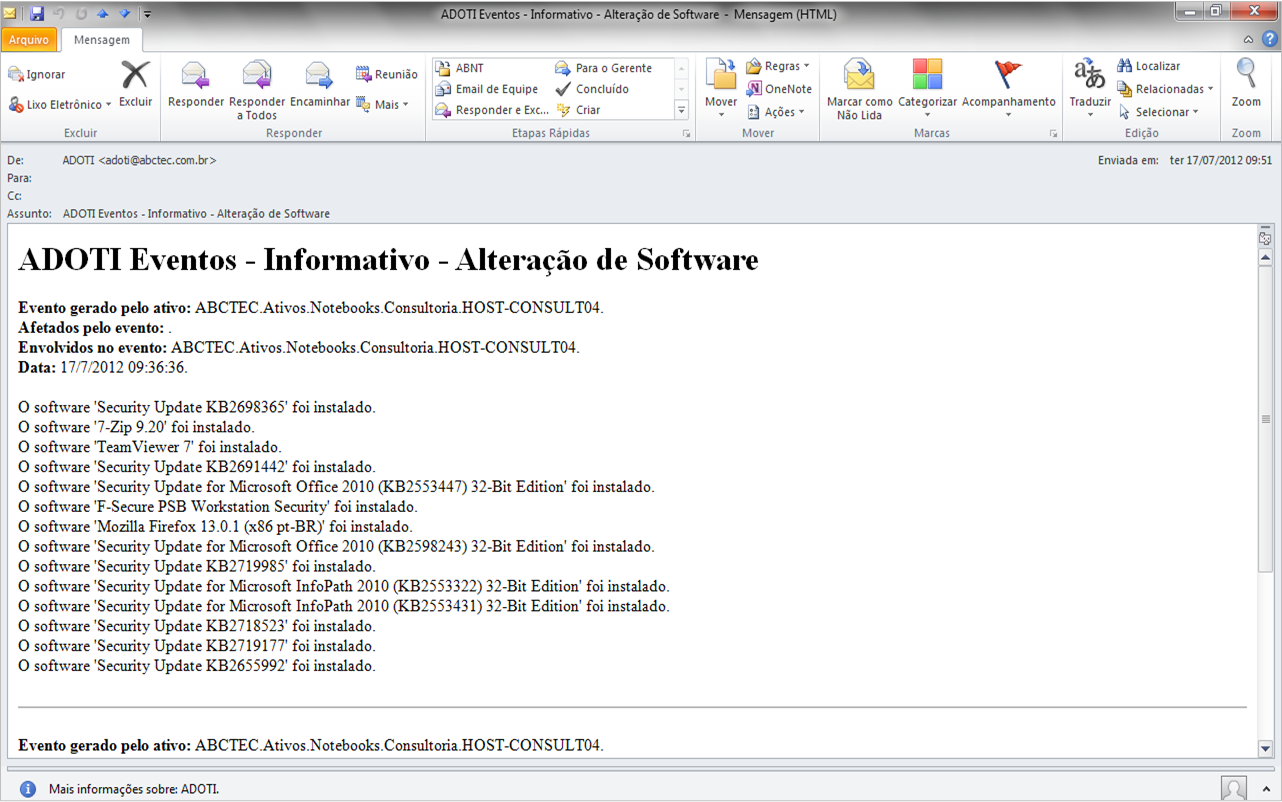This screenshot has height=802, width=1282.
Task: Click InfoPath 2010 KB2553322 line
Action: pyautogui.click(x=344, y=586)
